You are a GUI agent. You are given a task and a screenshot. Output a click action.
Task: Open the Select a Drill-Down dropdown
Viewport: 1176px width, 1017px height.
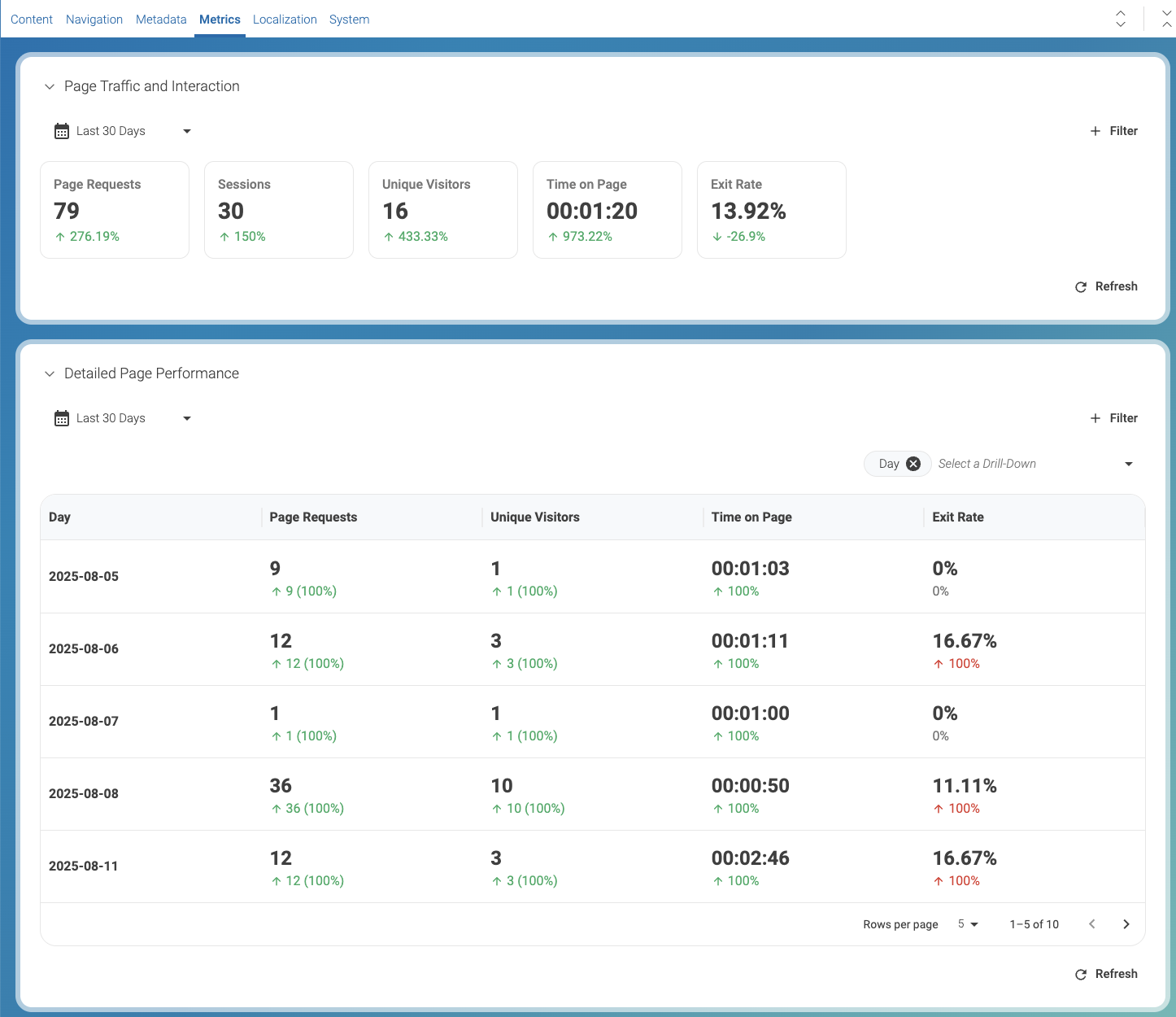click(1033, 463)
